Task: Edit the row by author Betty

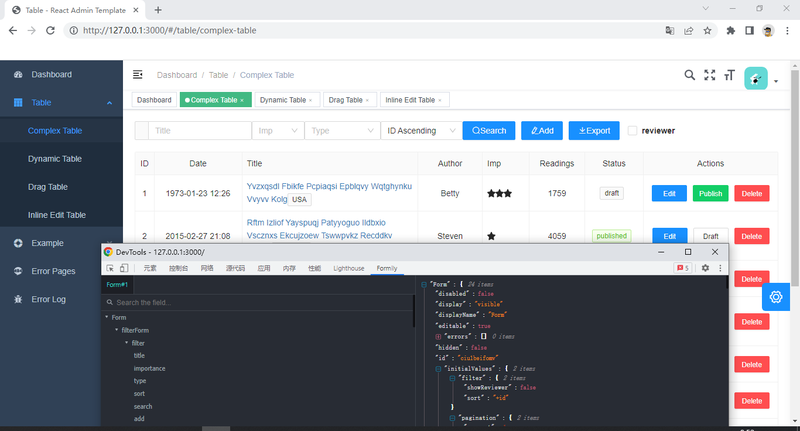Action: coord(669,193)
